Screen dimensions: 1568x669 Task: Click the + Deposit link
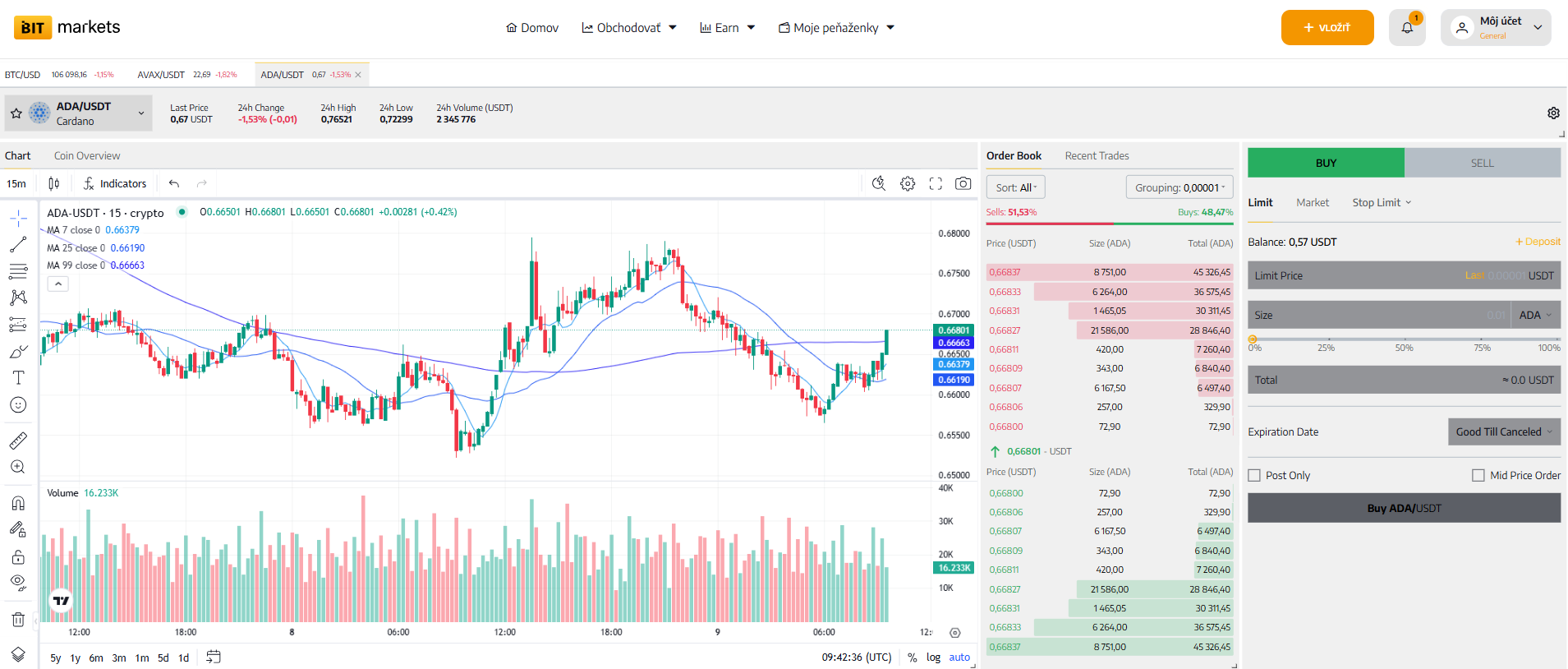point(1538,242)
